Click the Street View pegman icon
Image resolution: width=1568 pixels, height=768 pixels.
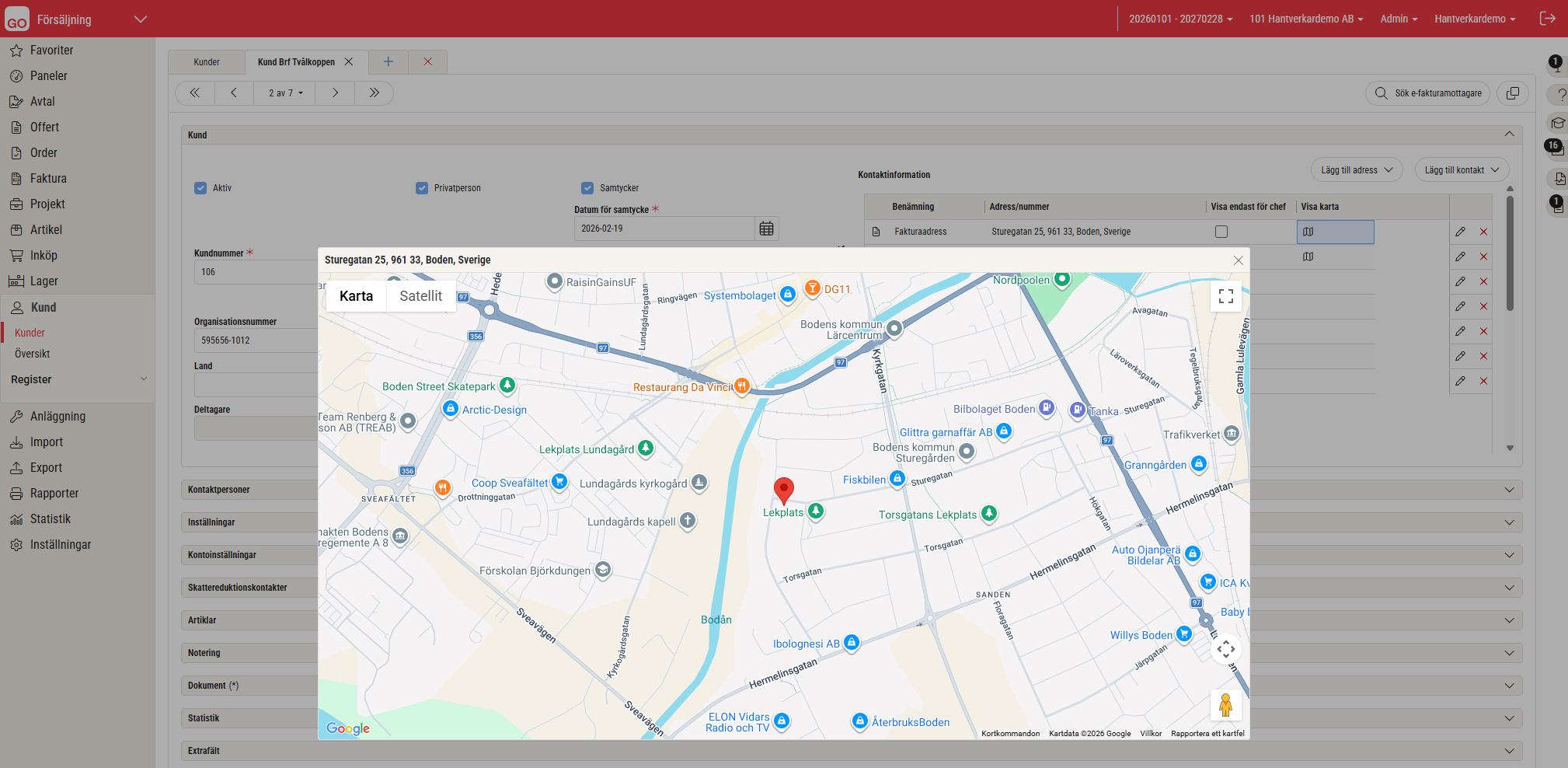[x=1226, y=705]
